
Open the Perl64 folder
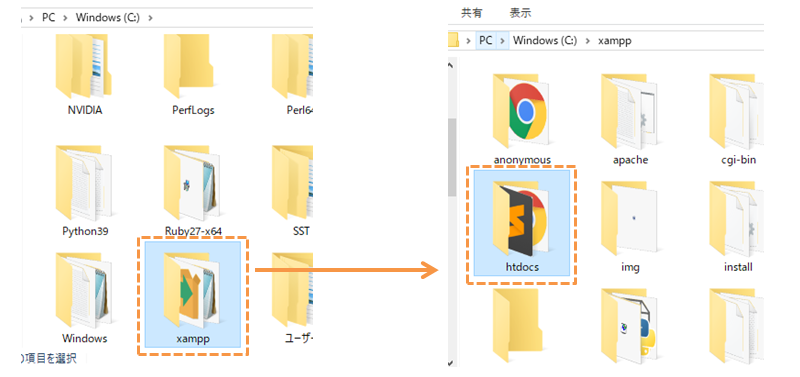(x=293, y=75)
